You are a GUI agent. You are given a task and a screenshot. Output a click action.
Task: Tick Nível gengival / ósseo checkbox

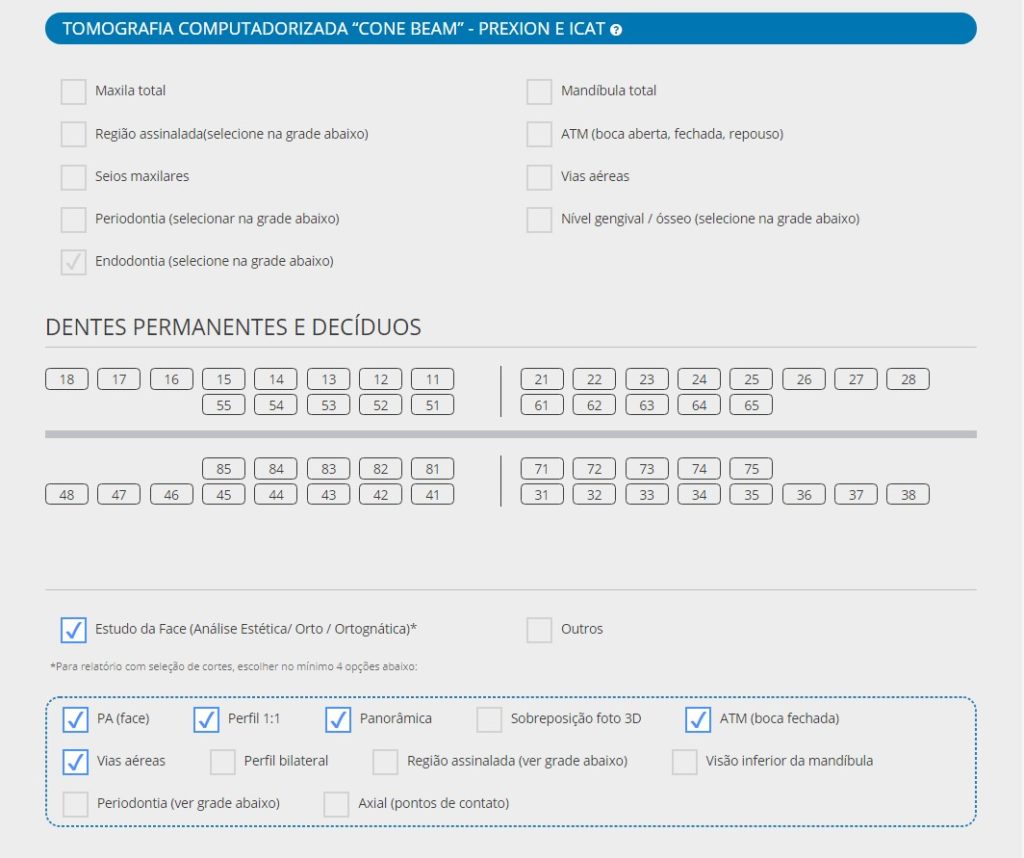coord(539,219)
